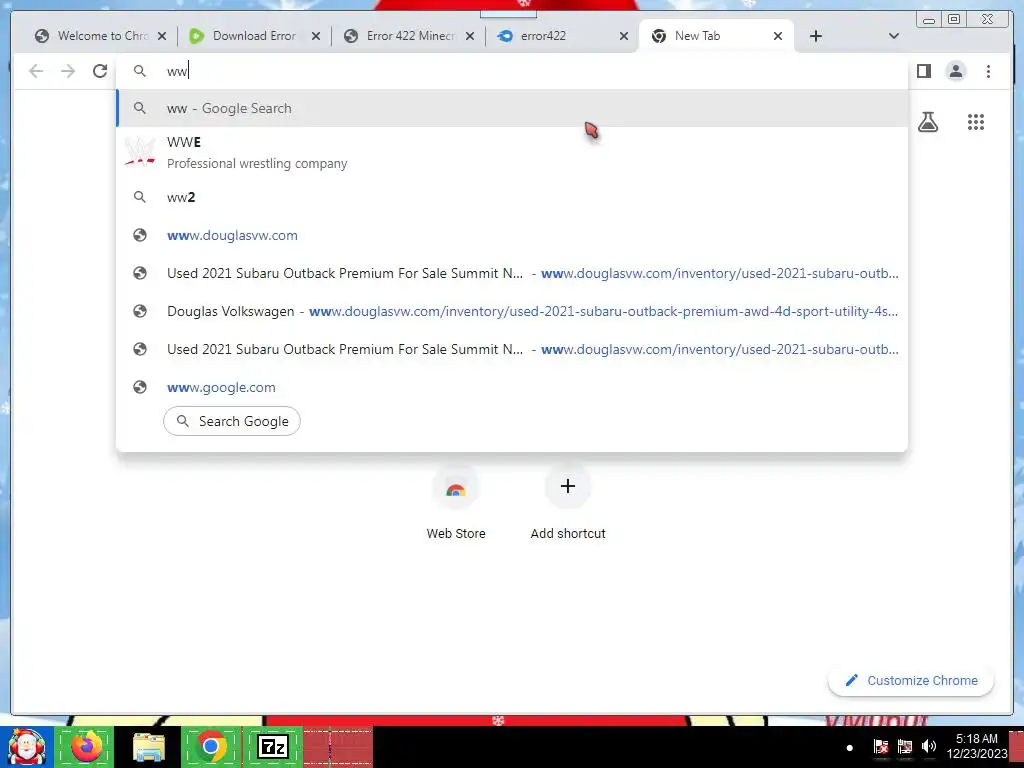The width and height of the screenshot is (1024, 768).
Task: Select the ww2 search suggestion
Action: click(x=512, y=197)
